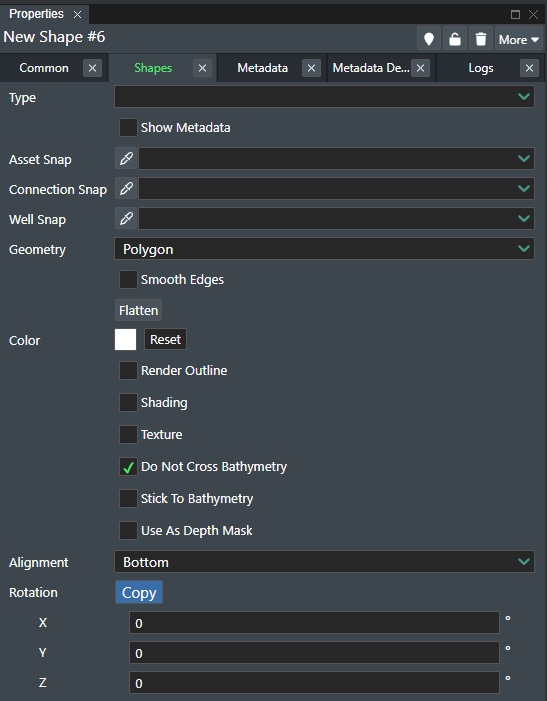Screen dimensions: 547x701
Task: Click the location pin icon
Action: point(429,39)
